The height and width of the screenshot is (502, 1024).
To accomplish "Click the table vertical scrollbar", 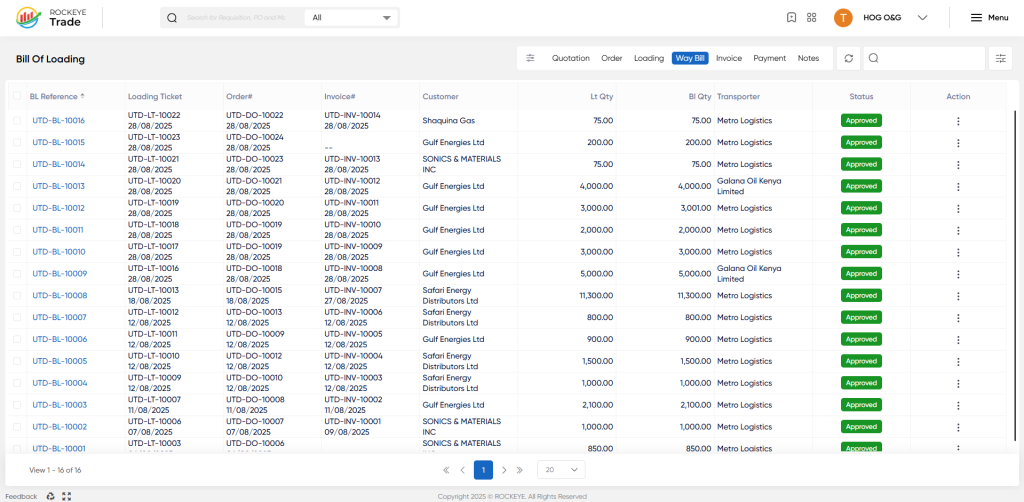I will [1014, 274].
